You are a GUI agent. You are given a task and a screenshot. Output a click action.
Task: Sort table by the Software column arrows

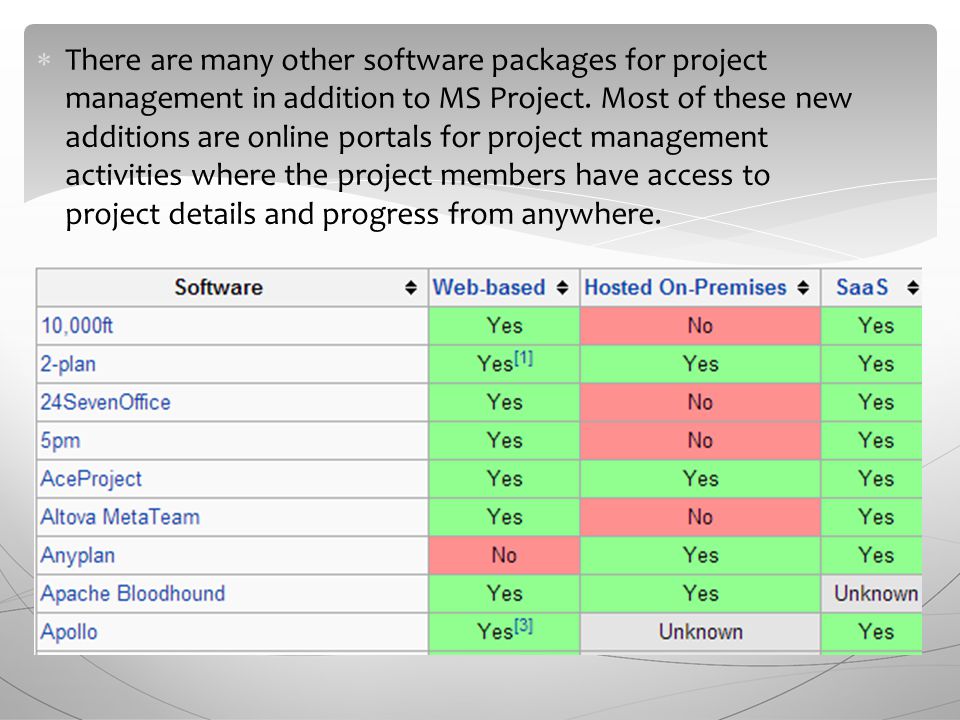coord(411,287)
